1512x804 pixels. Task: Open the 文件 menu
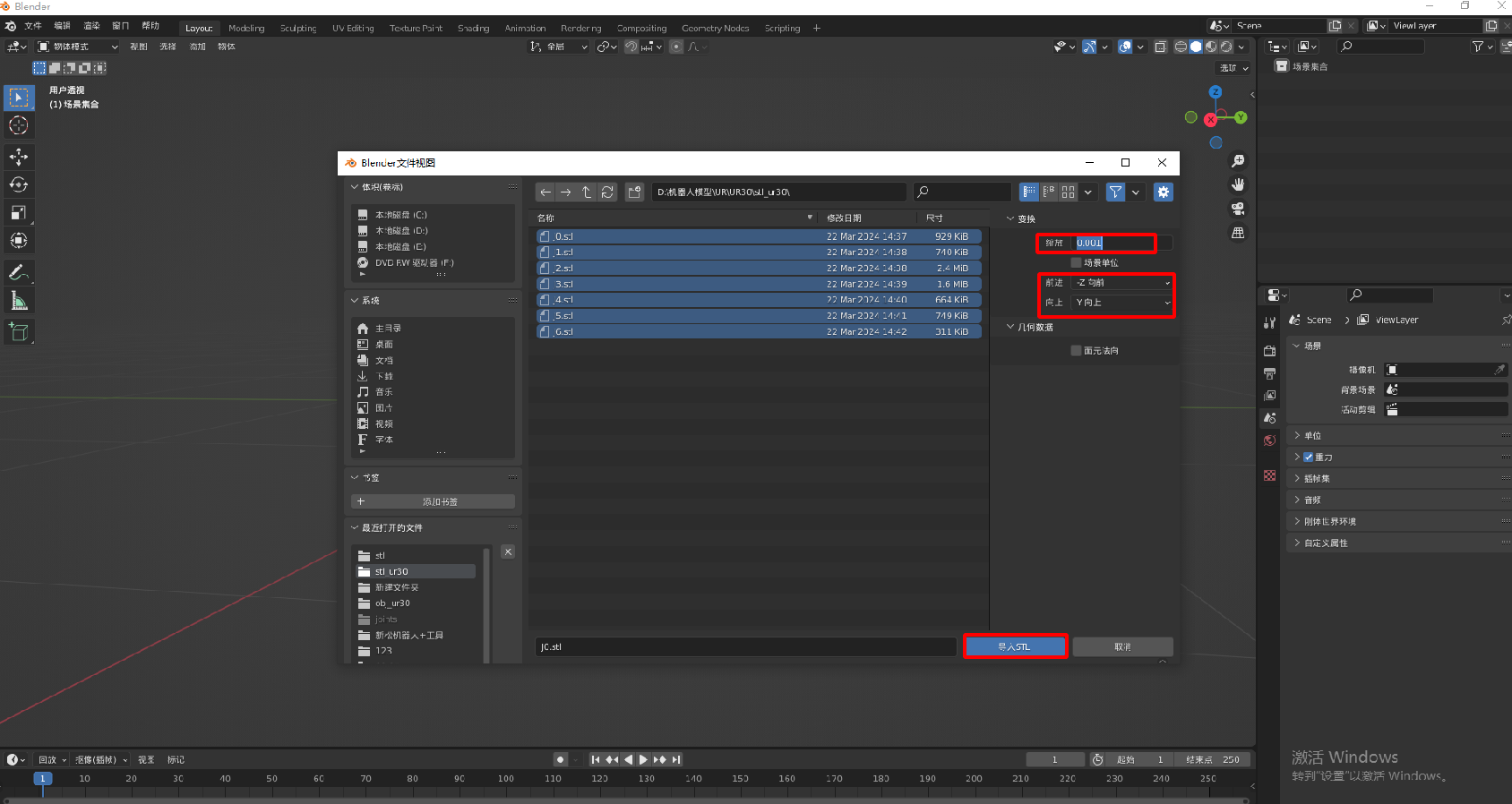(x=33, y=26)
